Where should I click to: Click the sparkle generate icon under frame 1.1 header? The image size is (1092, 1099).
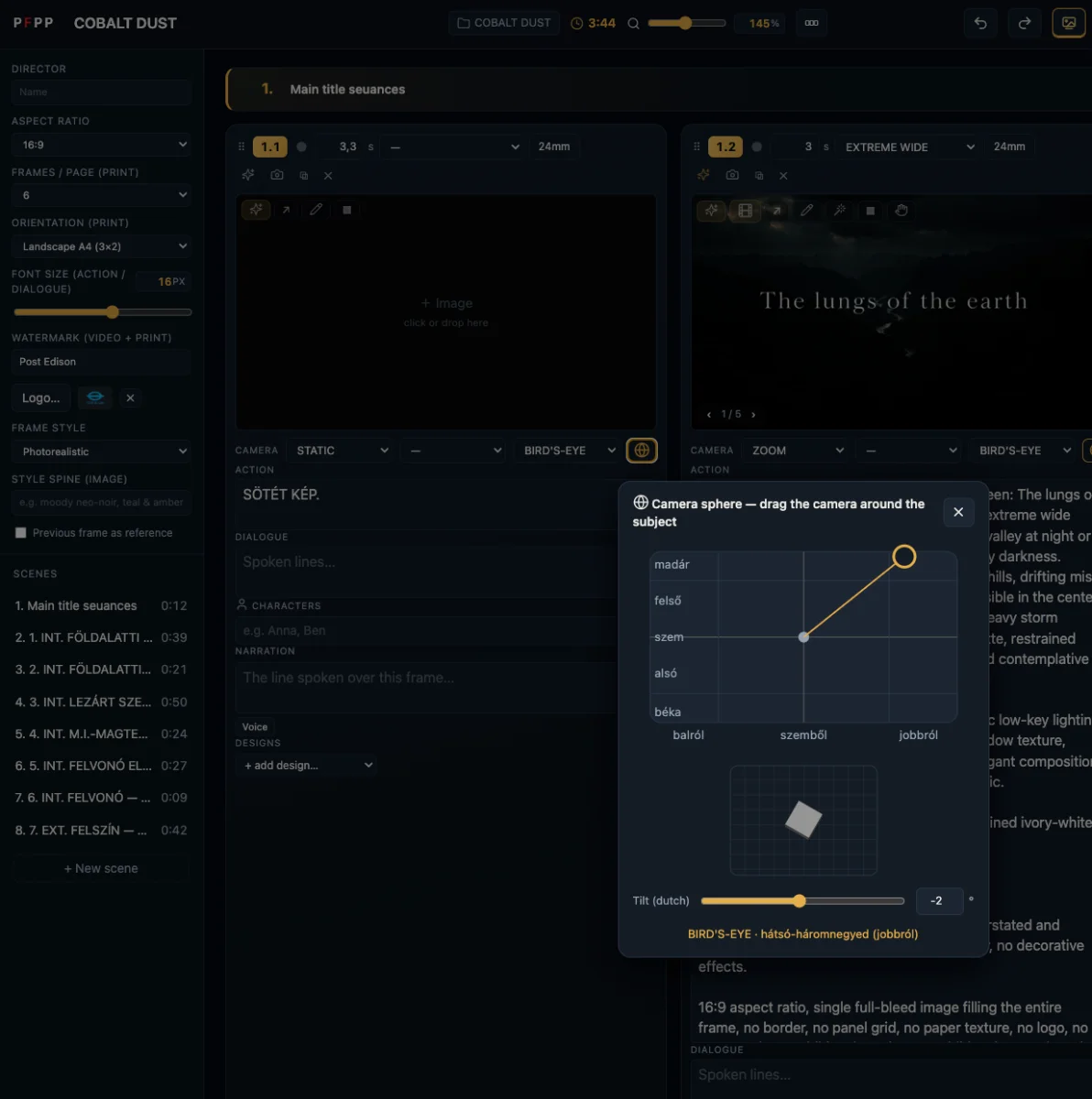coord(248,175)
